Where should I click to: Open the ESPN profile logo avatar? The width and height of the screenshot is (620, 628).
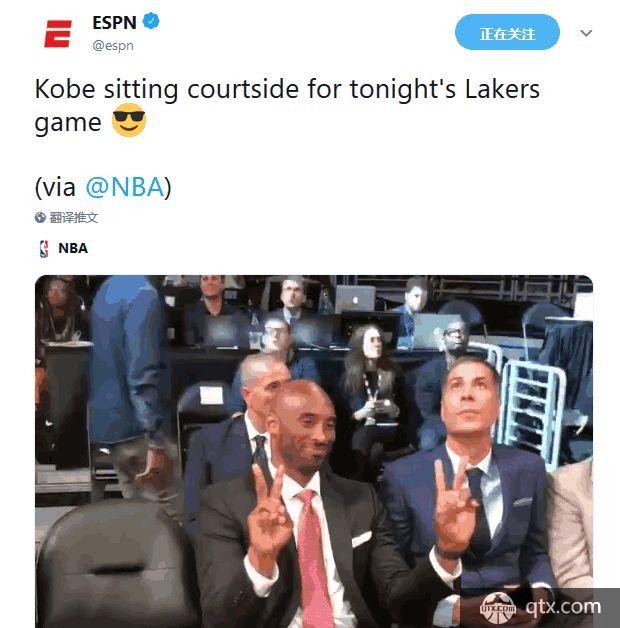(58, 34)
